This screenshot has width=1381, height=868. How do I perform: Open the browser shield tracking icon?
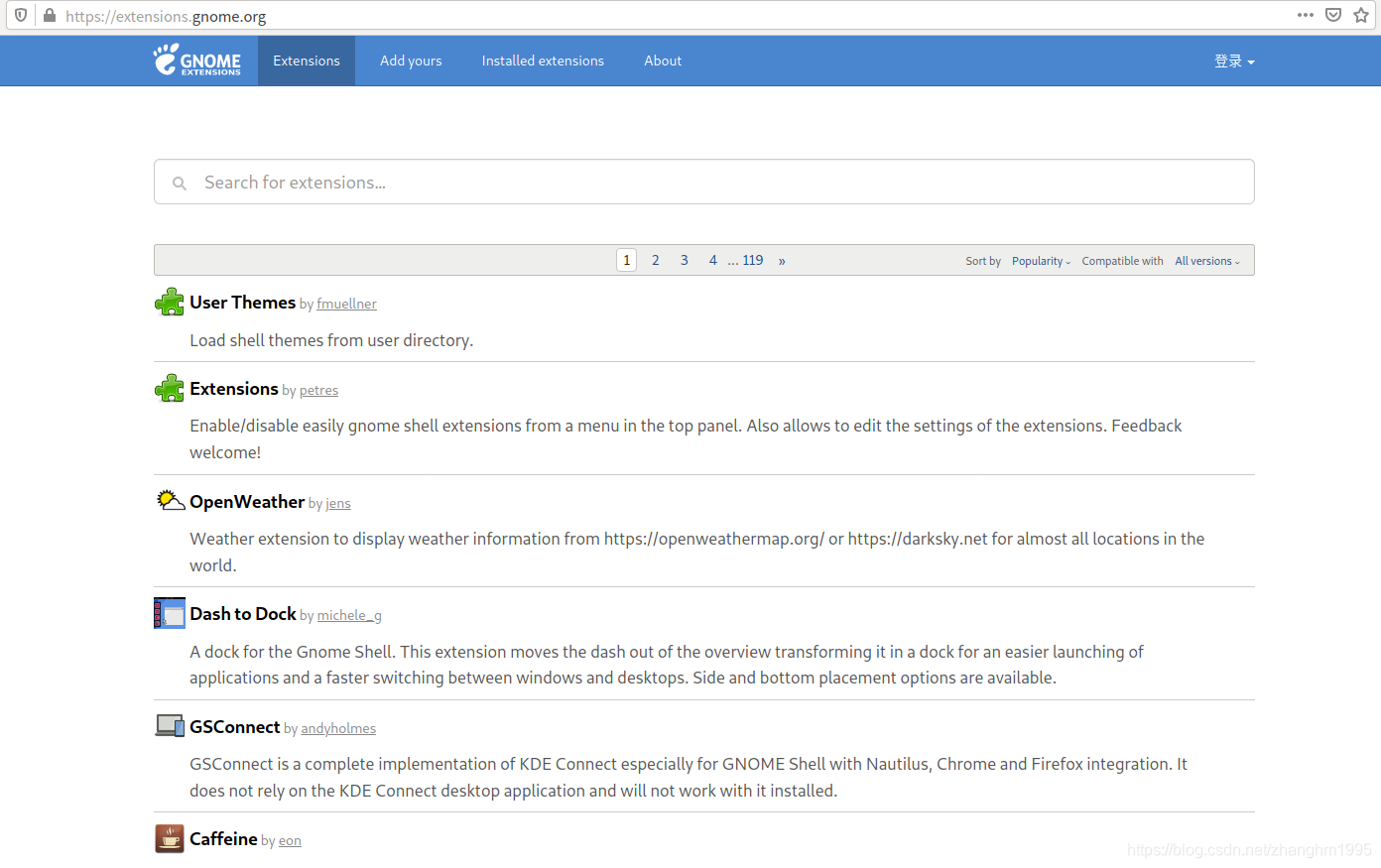click(21, 16)
